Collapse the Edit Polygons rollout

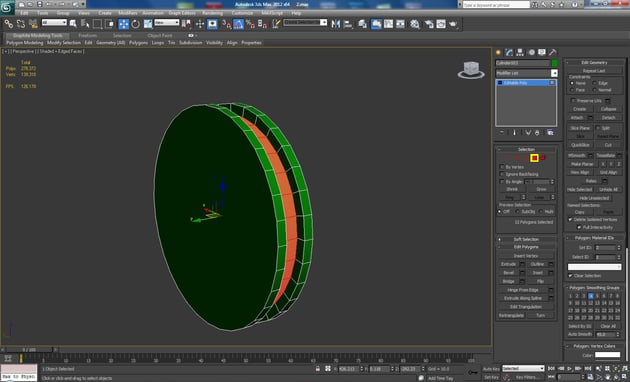point(526,247)
